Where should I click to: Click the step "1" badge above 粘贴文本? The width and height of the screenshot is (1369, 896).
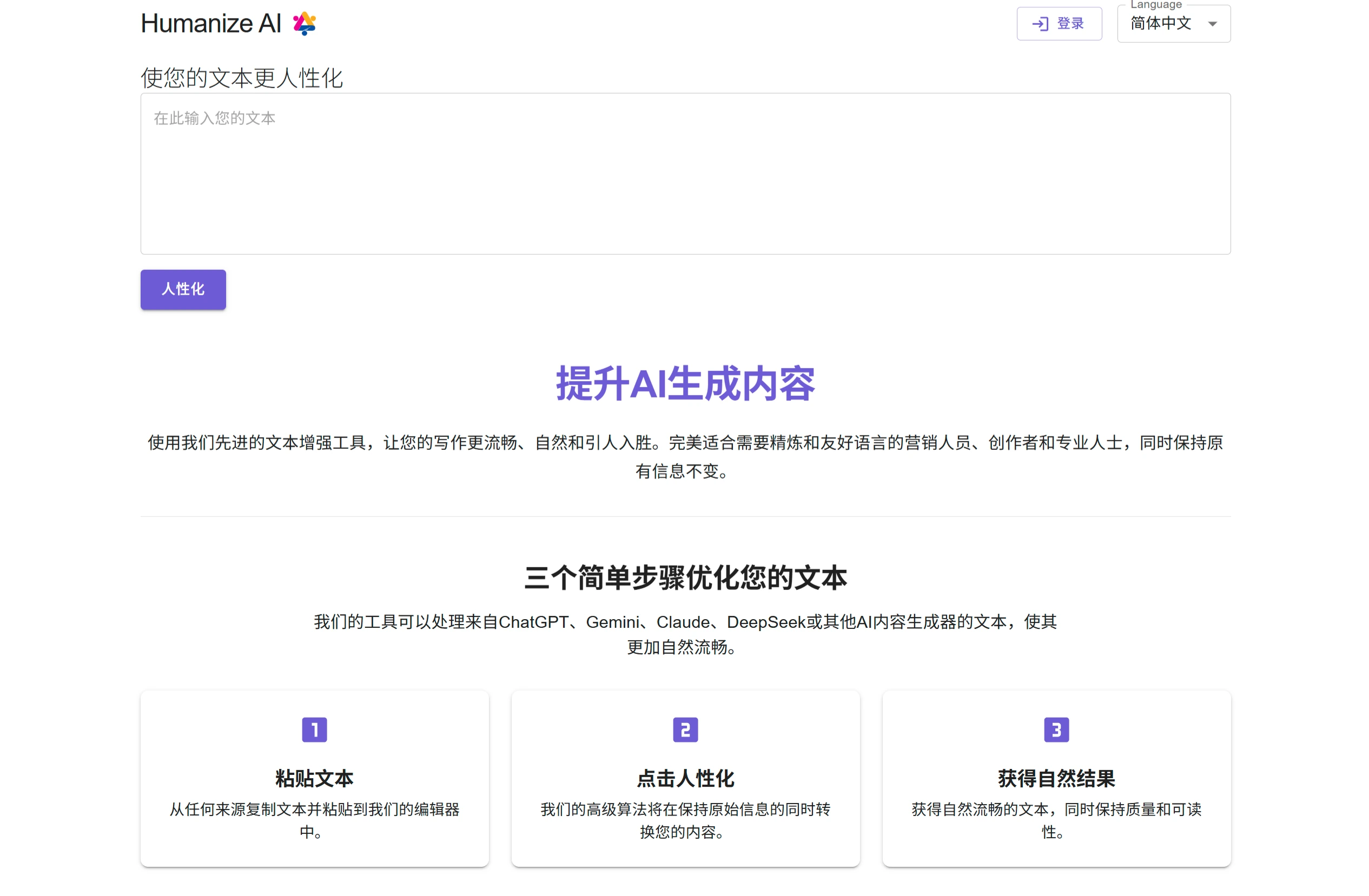point(314,729)
